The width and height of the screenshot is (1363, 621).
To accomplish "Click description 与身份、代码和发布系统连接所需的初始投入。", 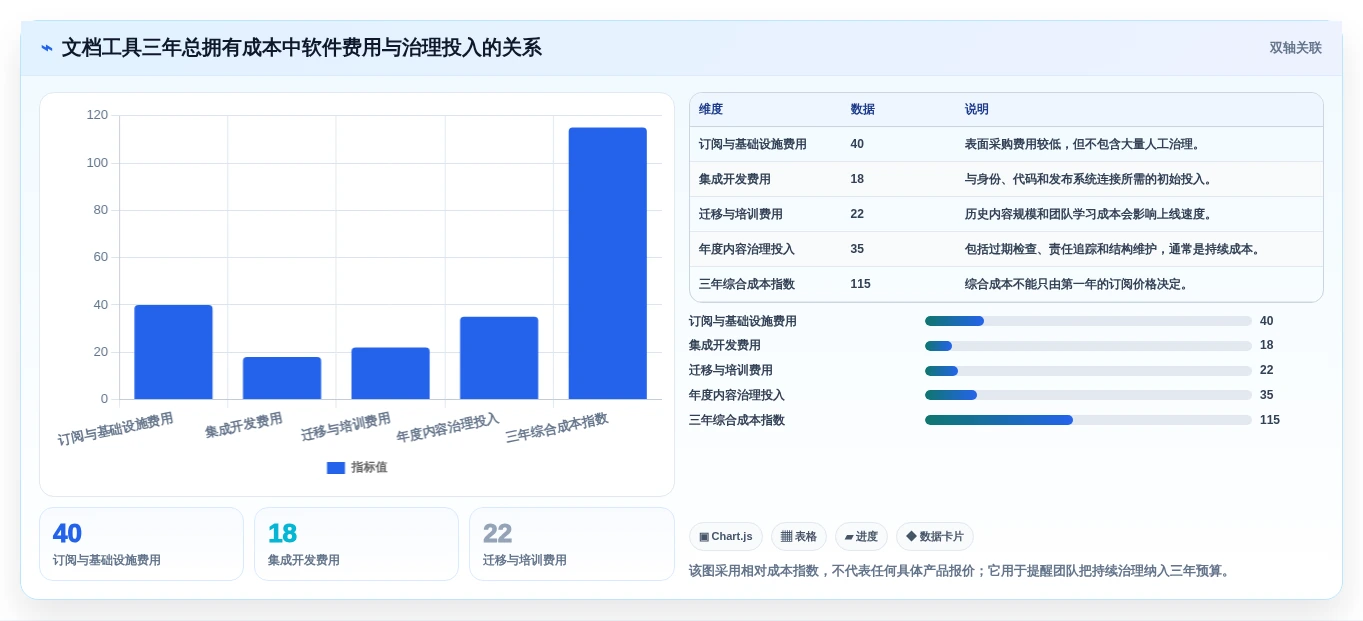I will coord(1090,179).
